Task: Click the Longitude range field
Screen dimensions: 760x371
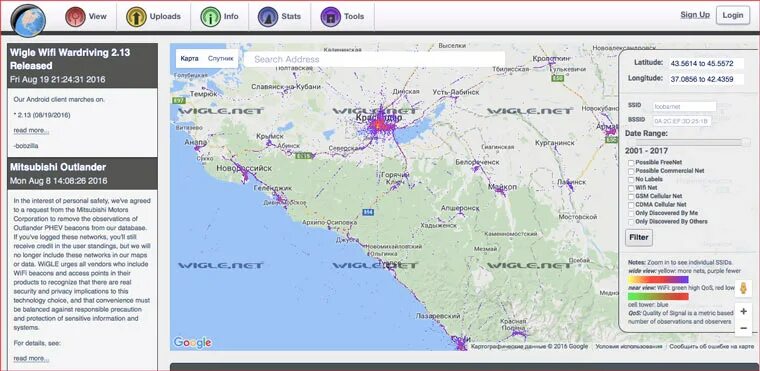Action: (x=706, y=79)
